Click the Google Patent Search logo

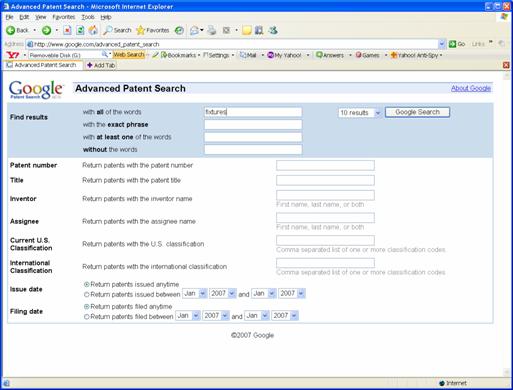[x=35, y=90]
